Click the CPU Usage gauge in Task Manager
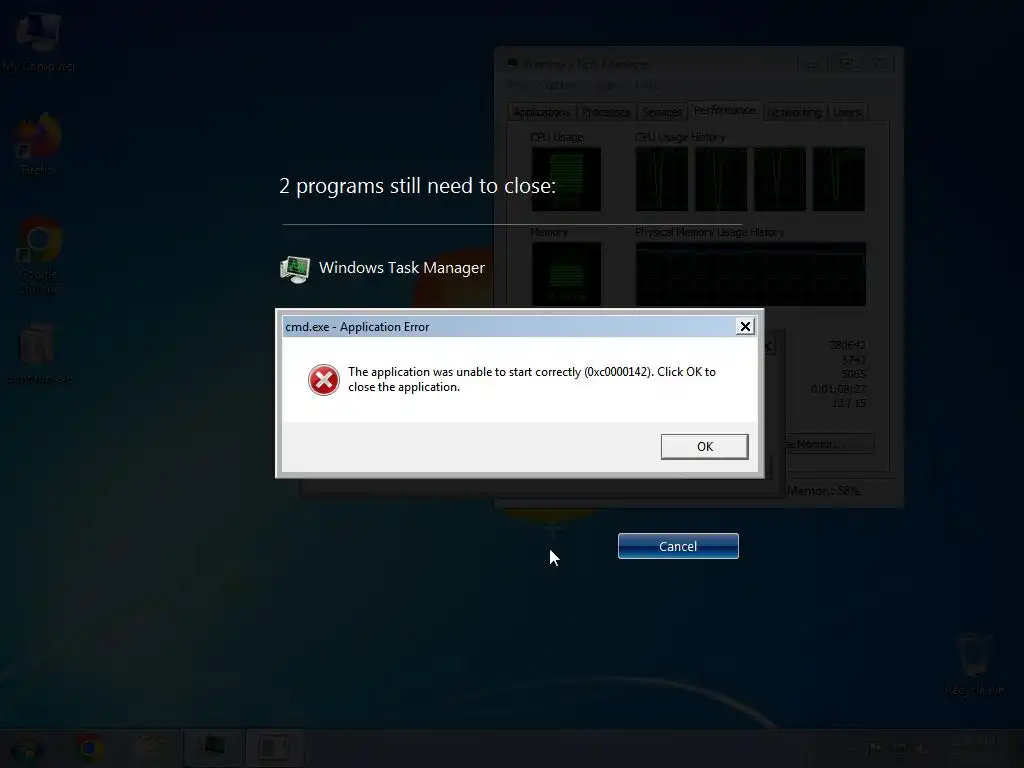The height and width of the screenshot is (768, 1024). [x=566, y=179]
